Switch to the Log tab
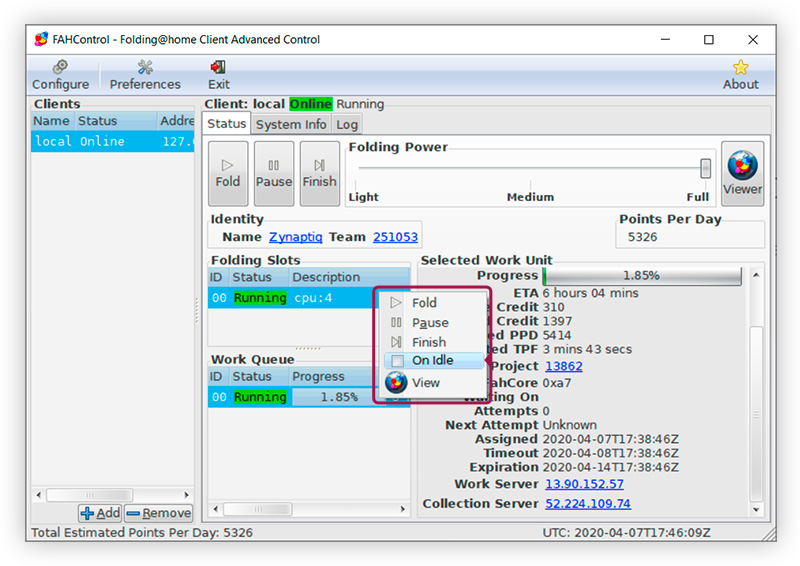Viewport: 800px width, 566px height. click(x=346, y=125)
